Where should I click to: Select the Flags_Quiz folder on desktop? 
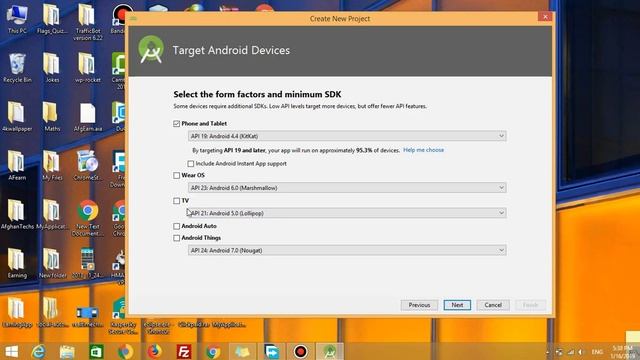(x=52, y=20)
